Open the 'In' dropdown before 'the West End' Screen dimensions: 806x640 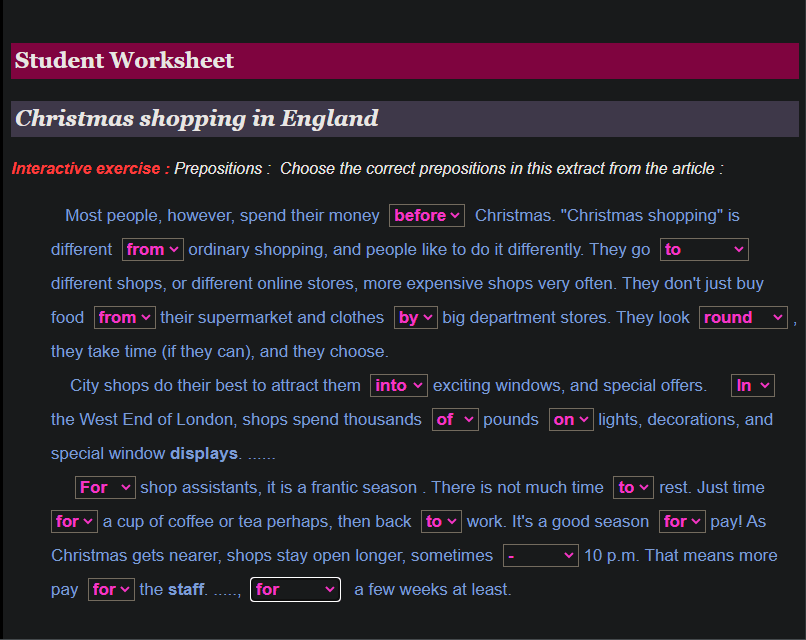pyautogui.click(x=752, y=386)
